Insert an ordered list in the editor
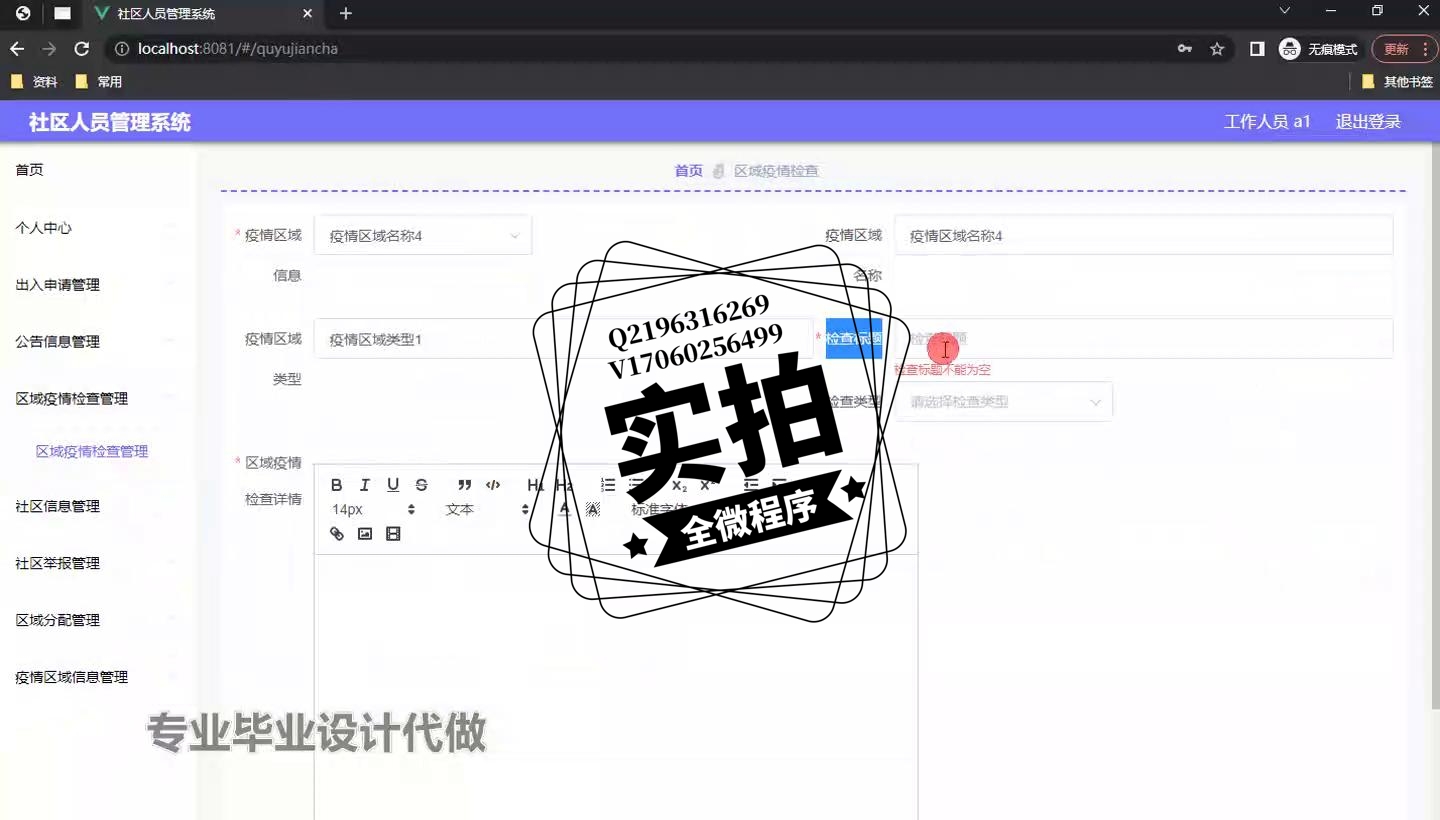 point(608,485)
